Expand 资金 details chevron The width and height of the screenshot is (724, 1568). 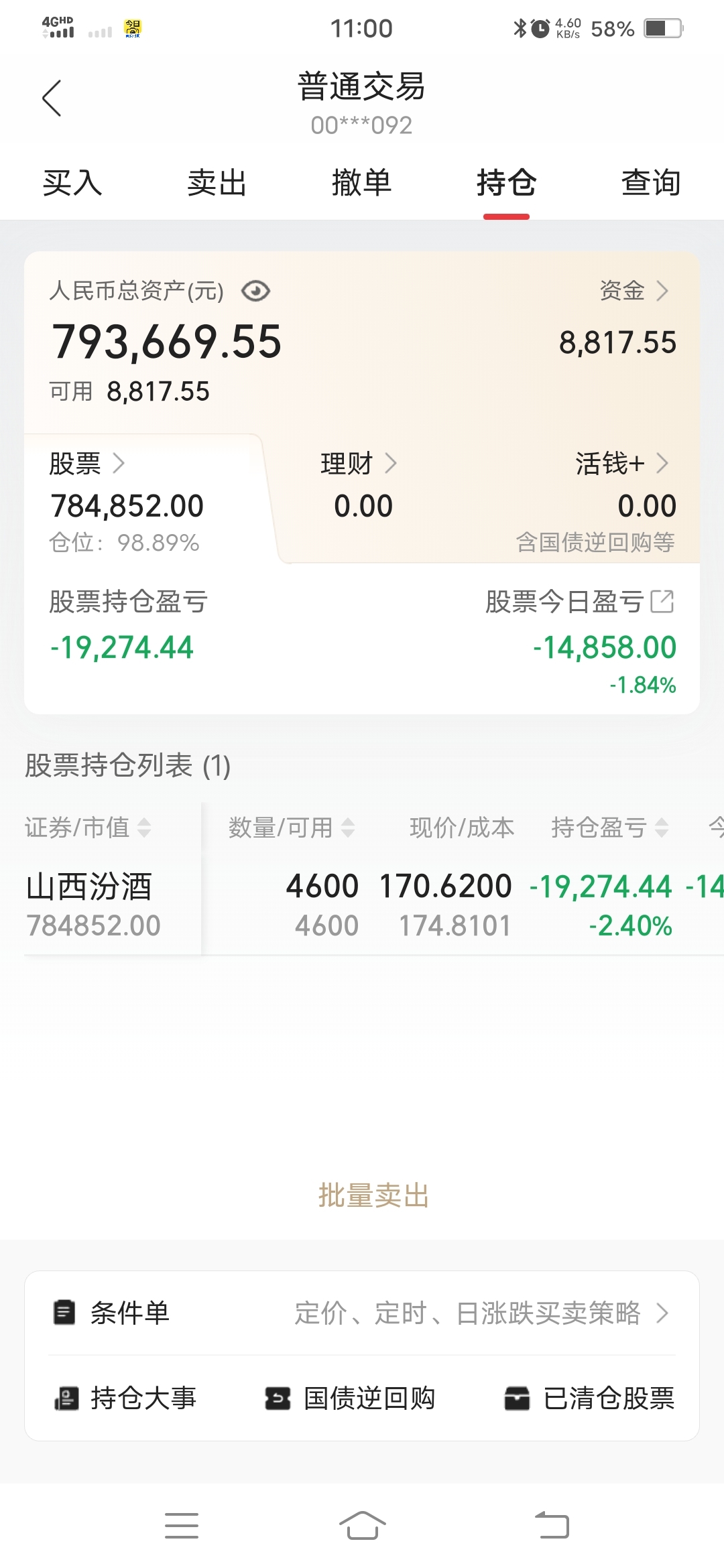click(x=662, y=291)
